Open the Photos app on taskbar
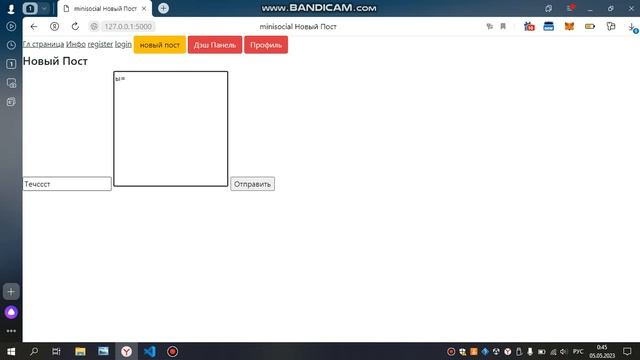This screenshot has width=640, height=360. 103,351
